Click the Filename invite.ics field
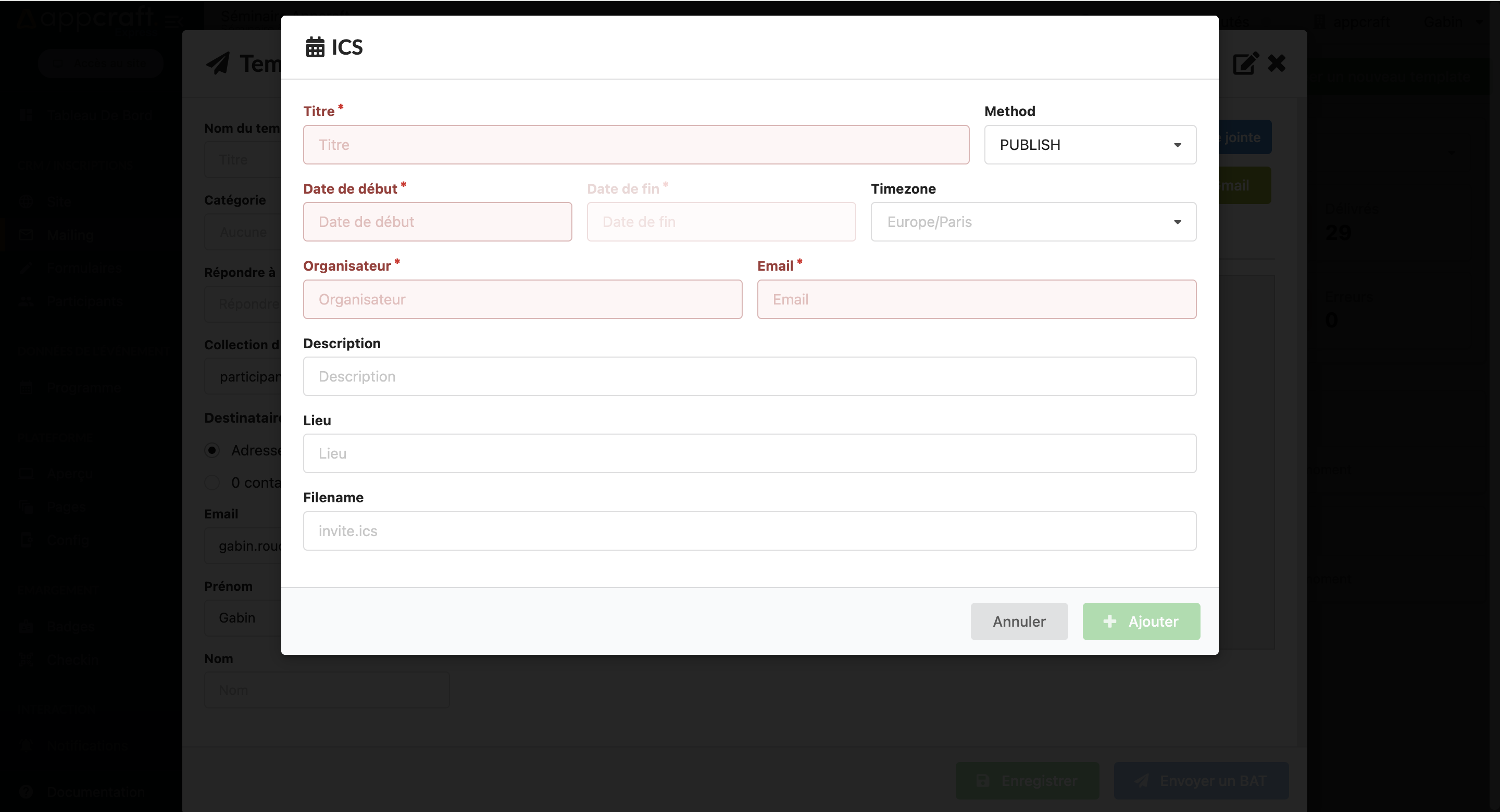1500x812 pixels. pos(749,531)
